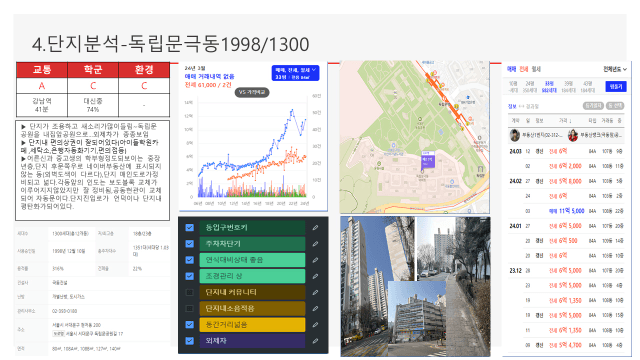Screen dimensions: 640x360
Task: Click the edit pencil beside 단지내 커뮤니티
Action: [316, 292]
